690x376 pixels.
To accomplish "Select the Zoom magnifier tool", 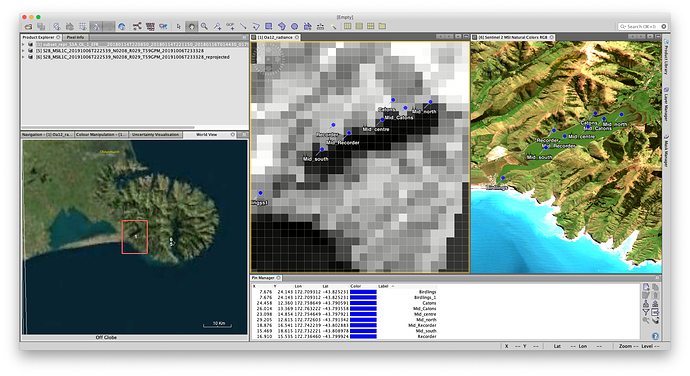I will (x=204, y=26).
